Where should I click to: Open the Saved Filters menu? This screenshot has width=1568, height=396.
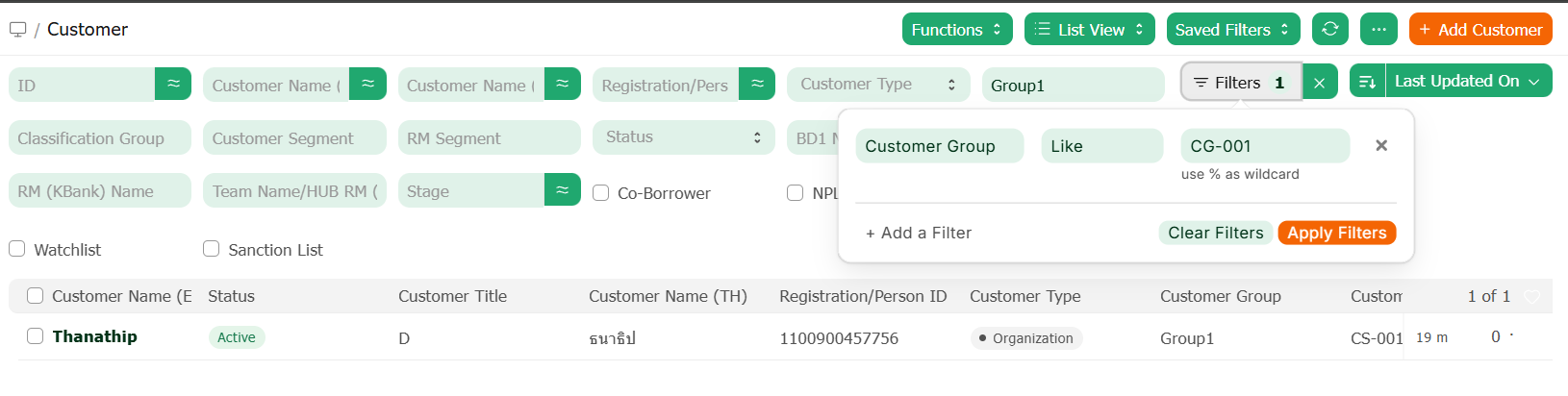pos(1231,30)
